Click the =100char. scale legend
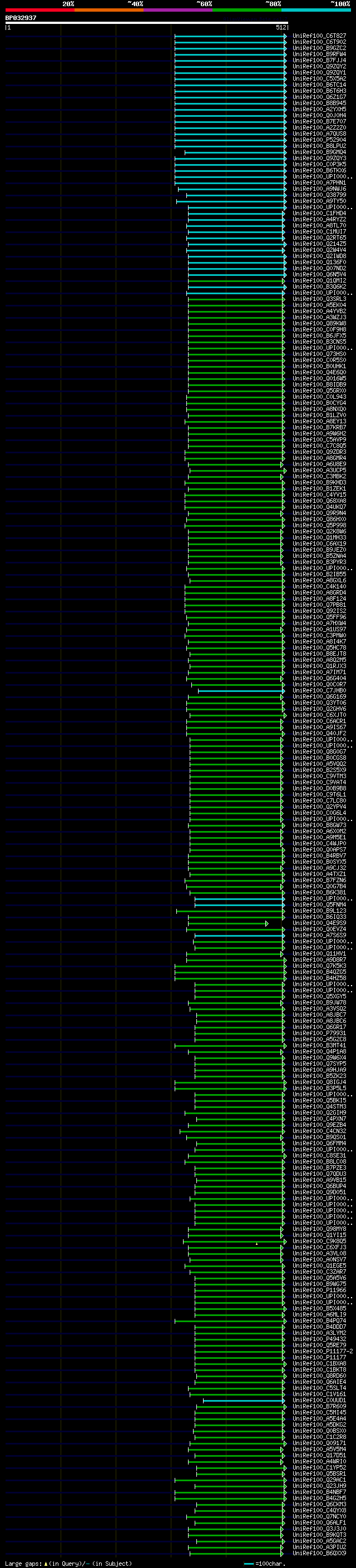Screen dimensions: 356x1568 (x=264, y=1563)
